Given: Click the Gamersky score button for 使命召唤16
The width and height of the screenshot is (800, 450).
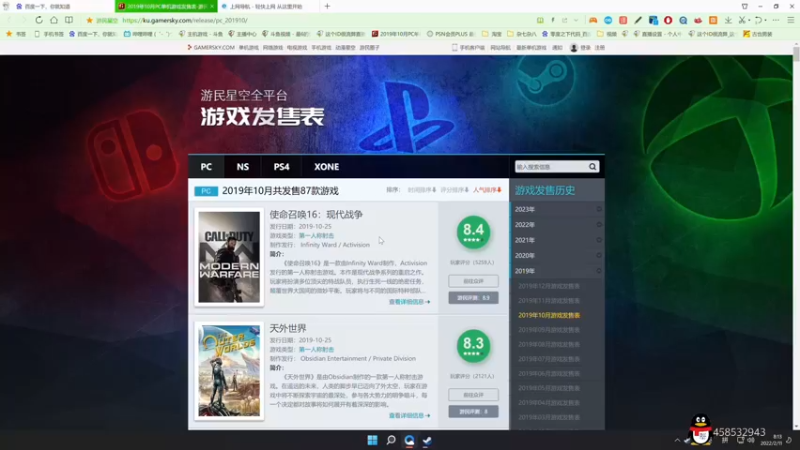Looking at the screenshot, I should point(473,298).
